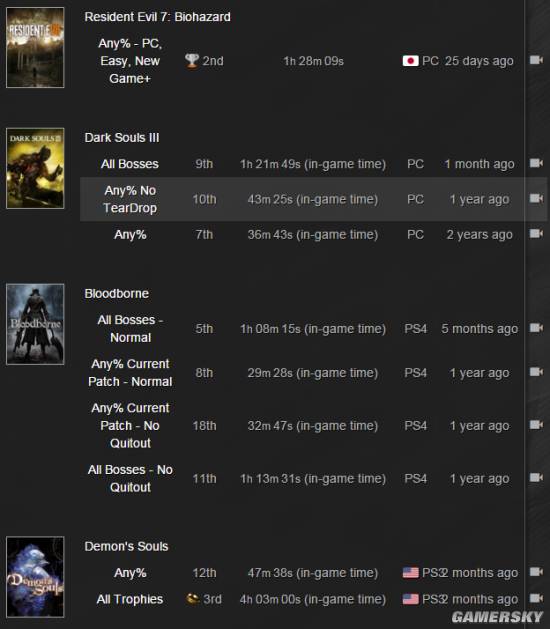Click the 2nd place trophy icon
Screen dimensions: 550x629
pyautogui.click(x=192, y=61)
